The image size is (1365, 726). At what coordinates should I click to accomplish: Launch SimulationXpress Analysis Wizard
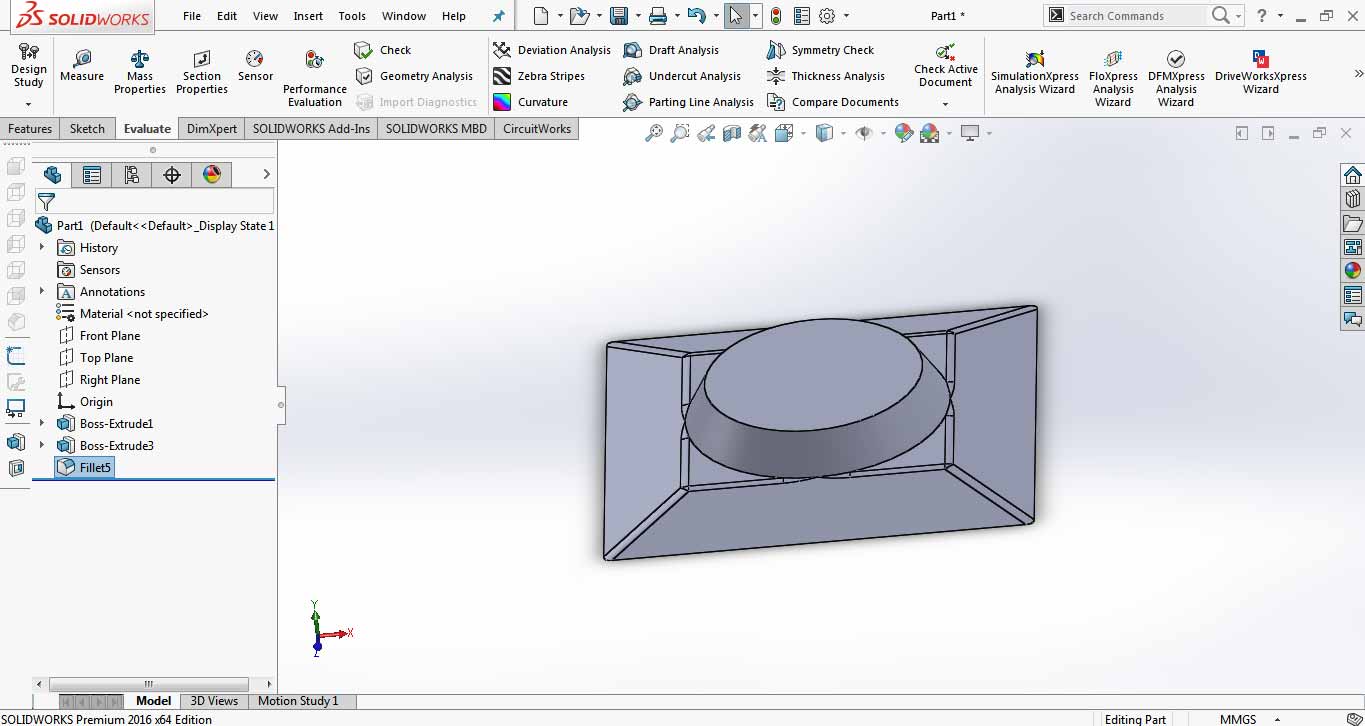[x=1035, y=72]
